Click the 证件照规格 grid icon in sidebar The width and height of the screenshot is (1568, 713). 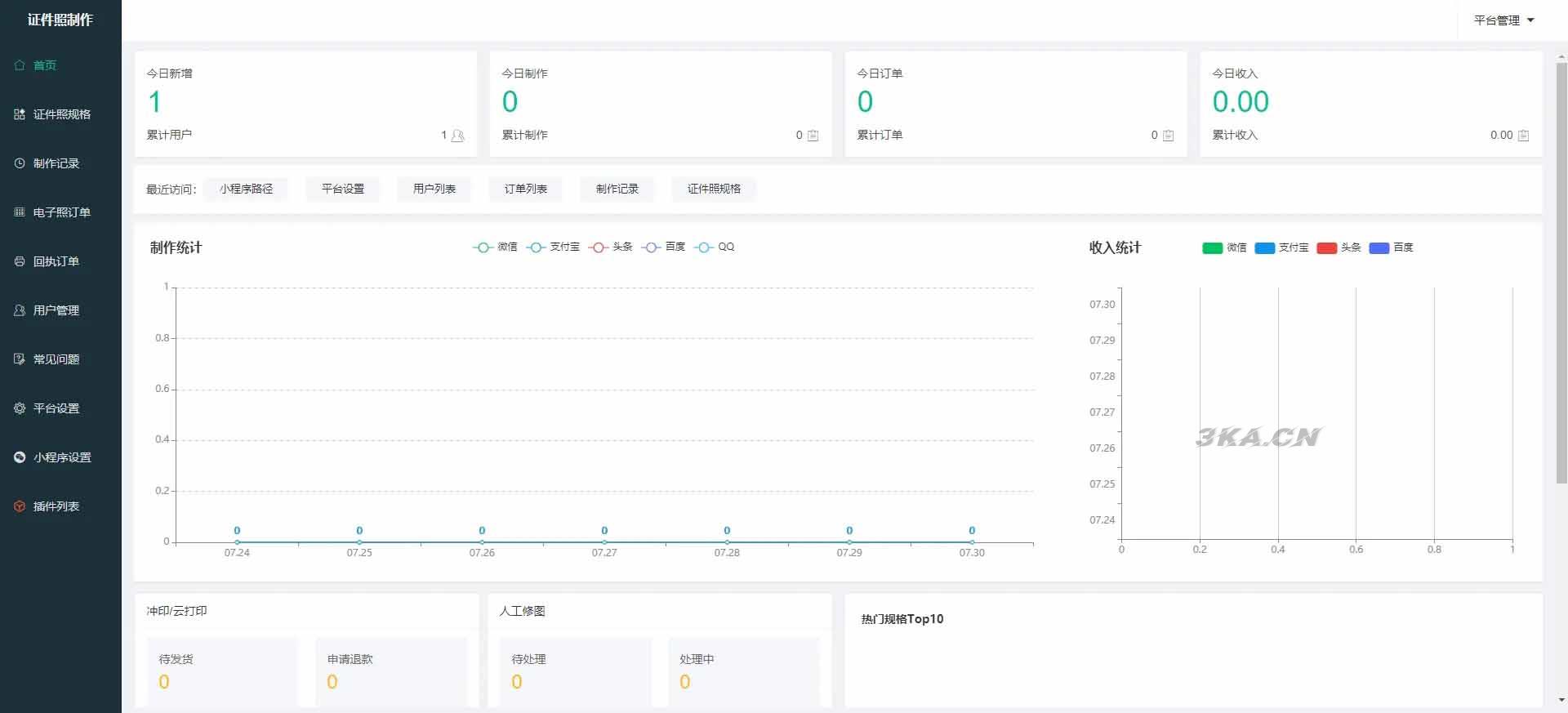pos(20,114)
